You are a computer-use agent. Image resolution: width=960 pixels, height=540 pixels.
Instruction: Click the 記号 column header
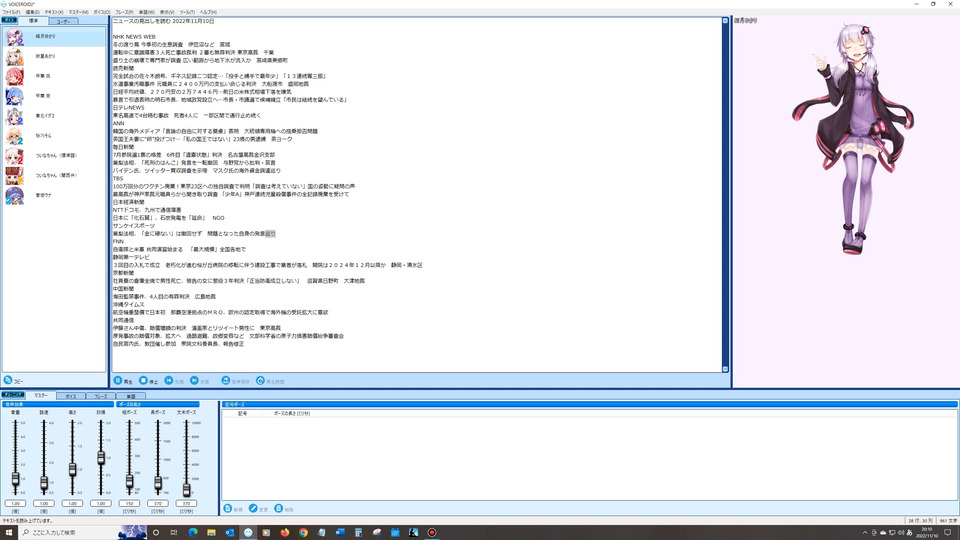tap(242, 414)
